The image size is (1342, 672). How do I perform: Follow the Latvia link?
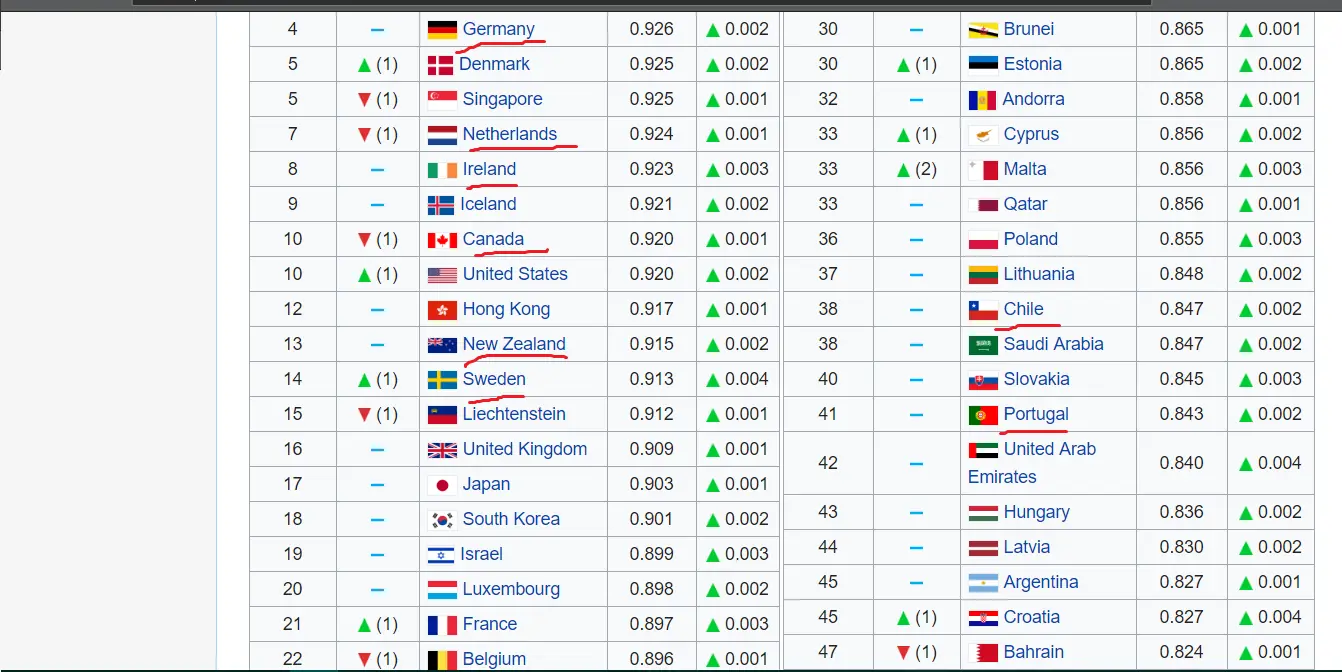point(1027,547)
